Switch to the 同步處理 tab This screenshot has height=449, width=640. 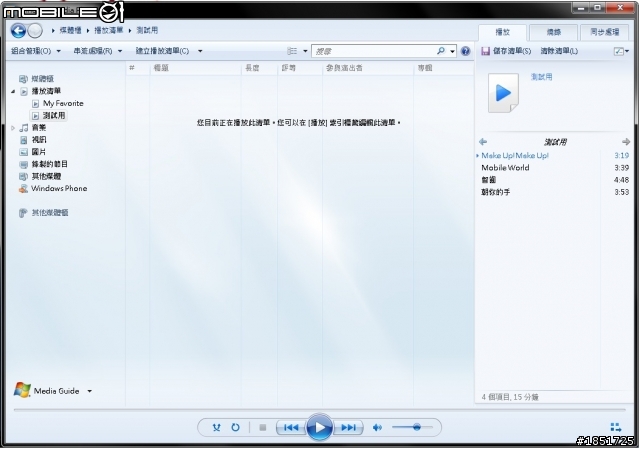point(604,32)
